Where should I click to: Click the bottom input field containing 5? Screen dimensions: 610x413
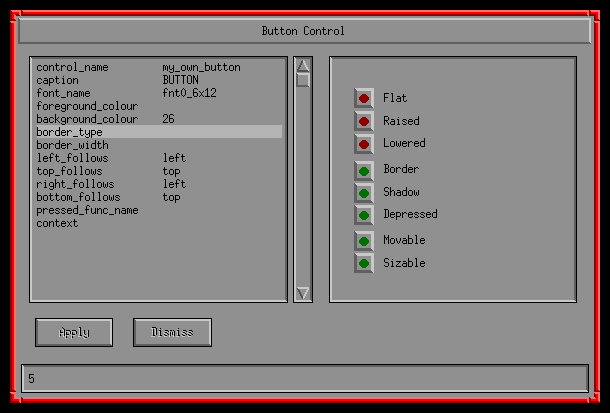point(305,378)
